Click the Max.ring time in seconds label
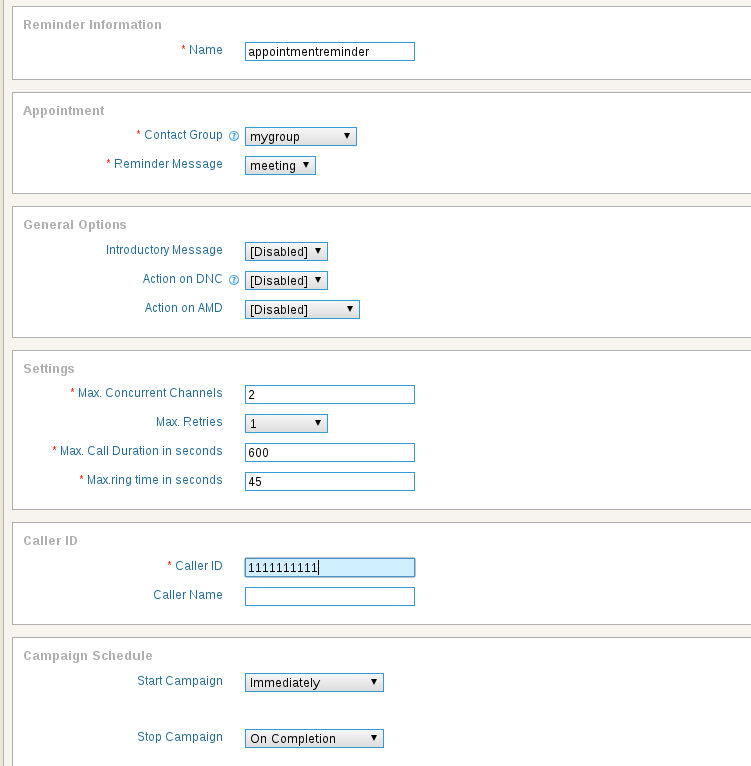This screenshot has width=751, height=766. pos(155,480)
